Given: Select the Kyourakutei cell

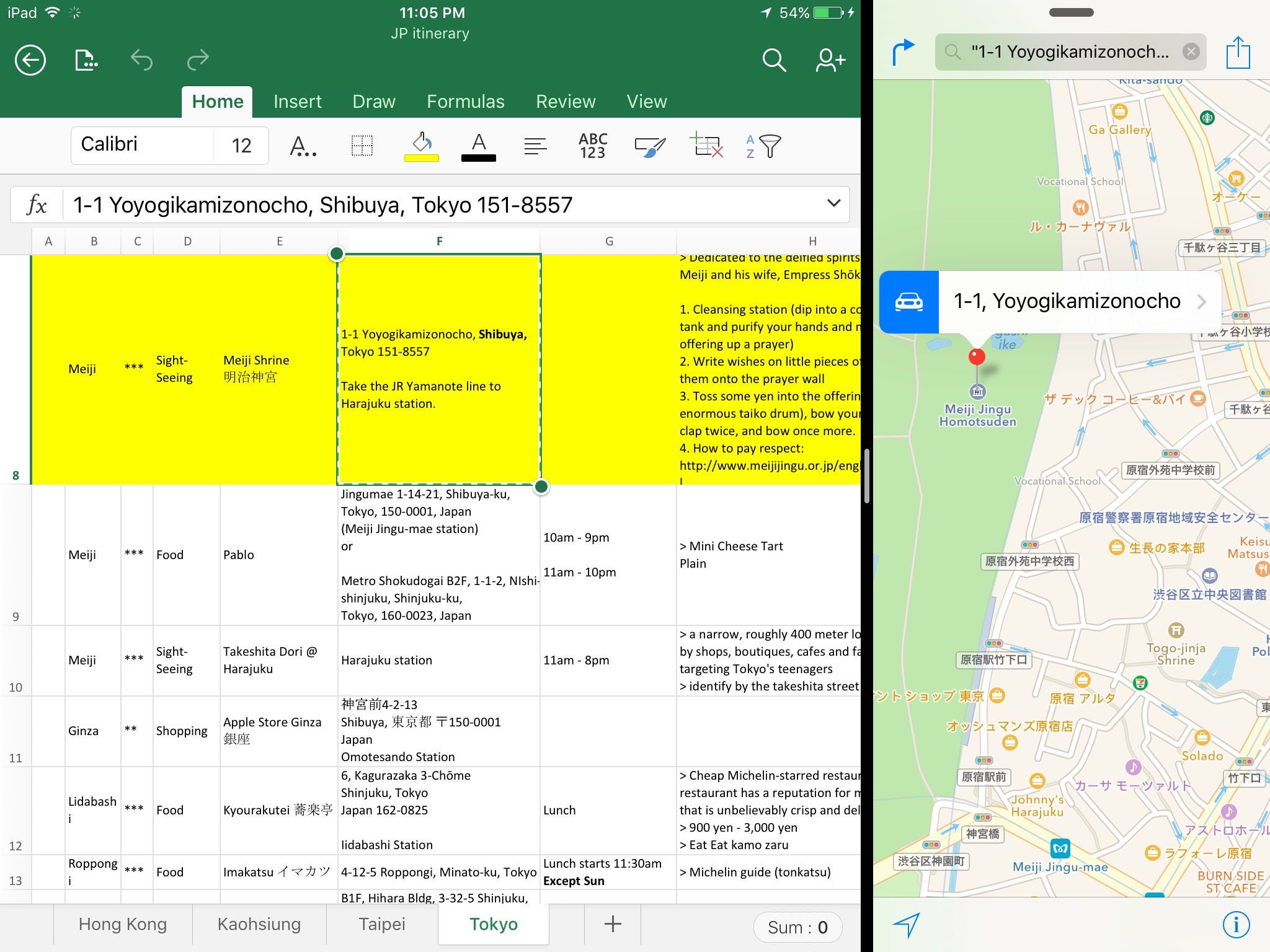Looking at the screenshot, I should click(x=278, y=811).
